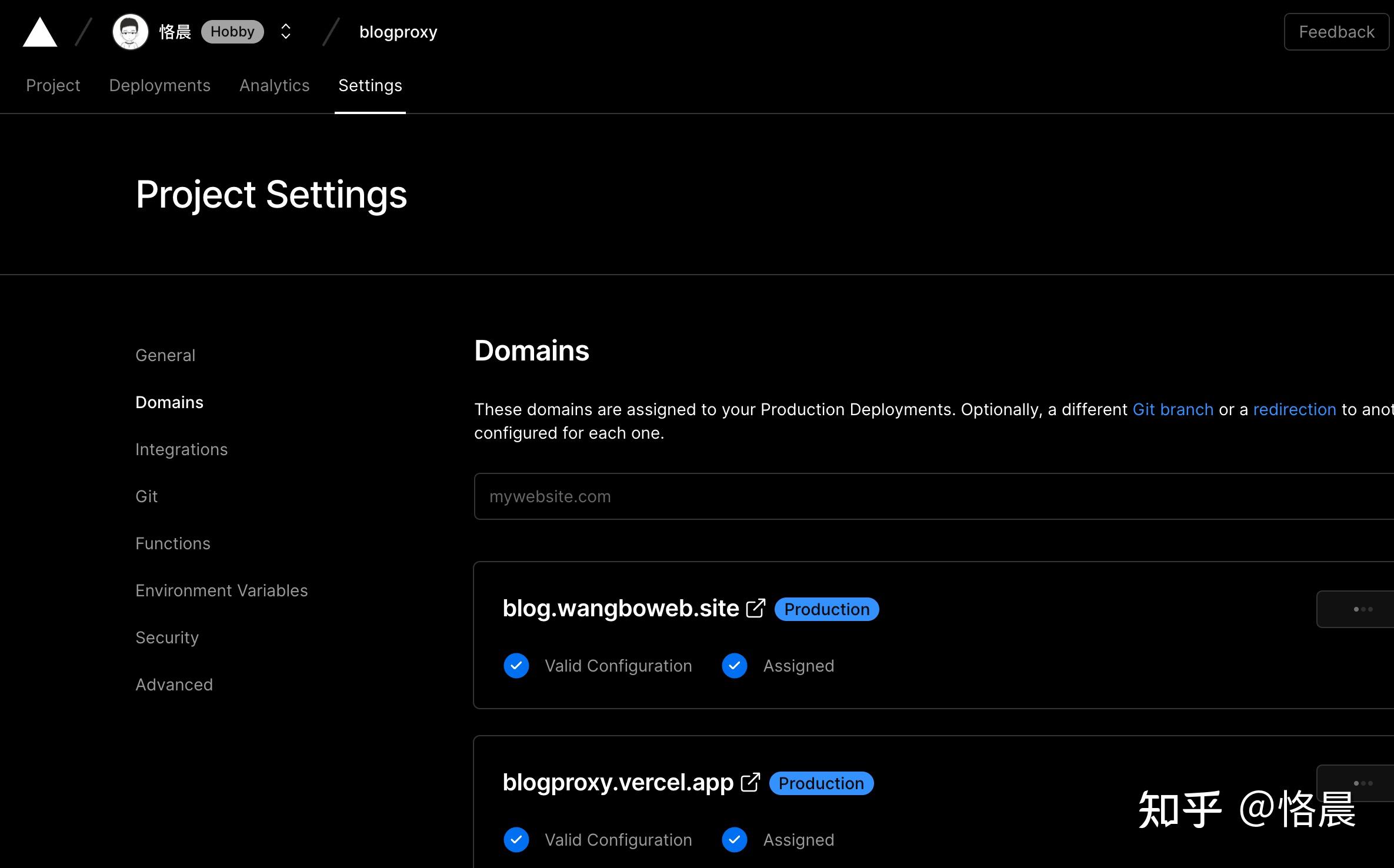
Task: Click the Vercel triangle logo
Action: click(40, 32)
